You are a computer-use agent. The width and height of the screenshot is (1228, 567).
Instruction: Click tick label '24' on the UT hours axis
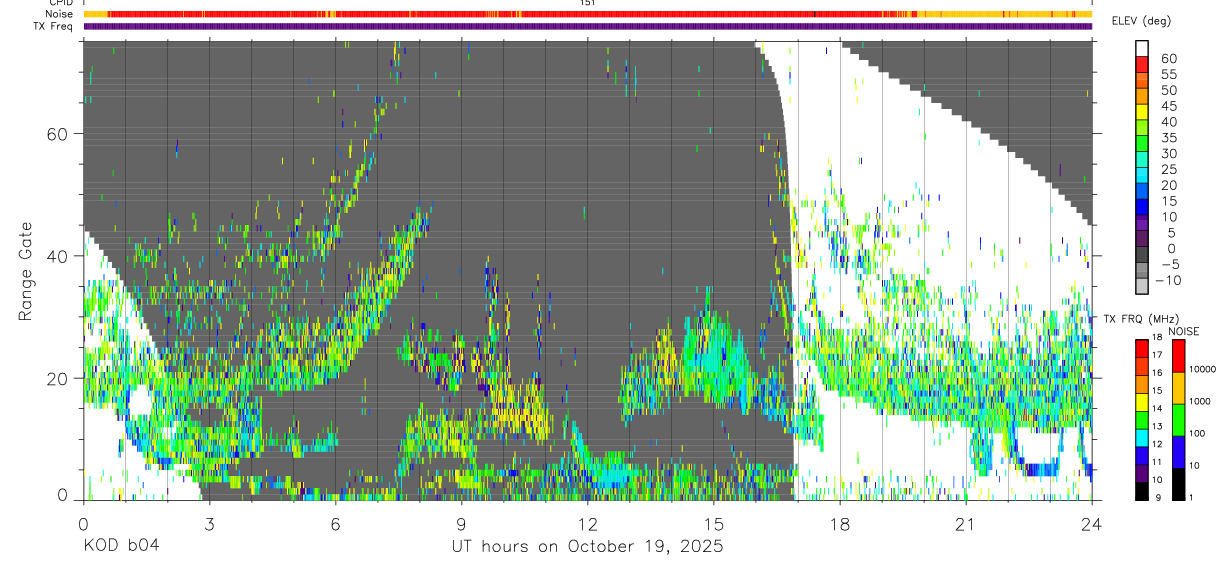point(1092,523)
